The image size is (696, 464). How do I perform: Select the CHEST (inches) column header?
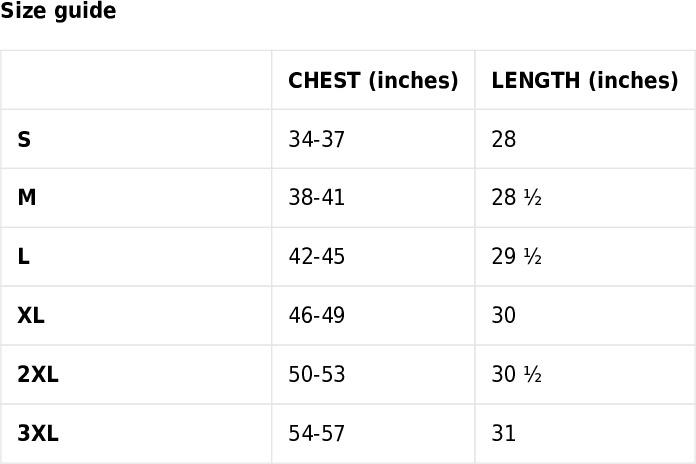point(373,80)
